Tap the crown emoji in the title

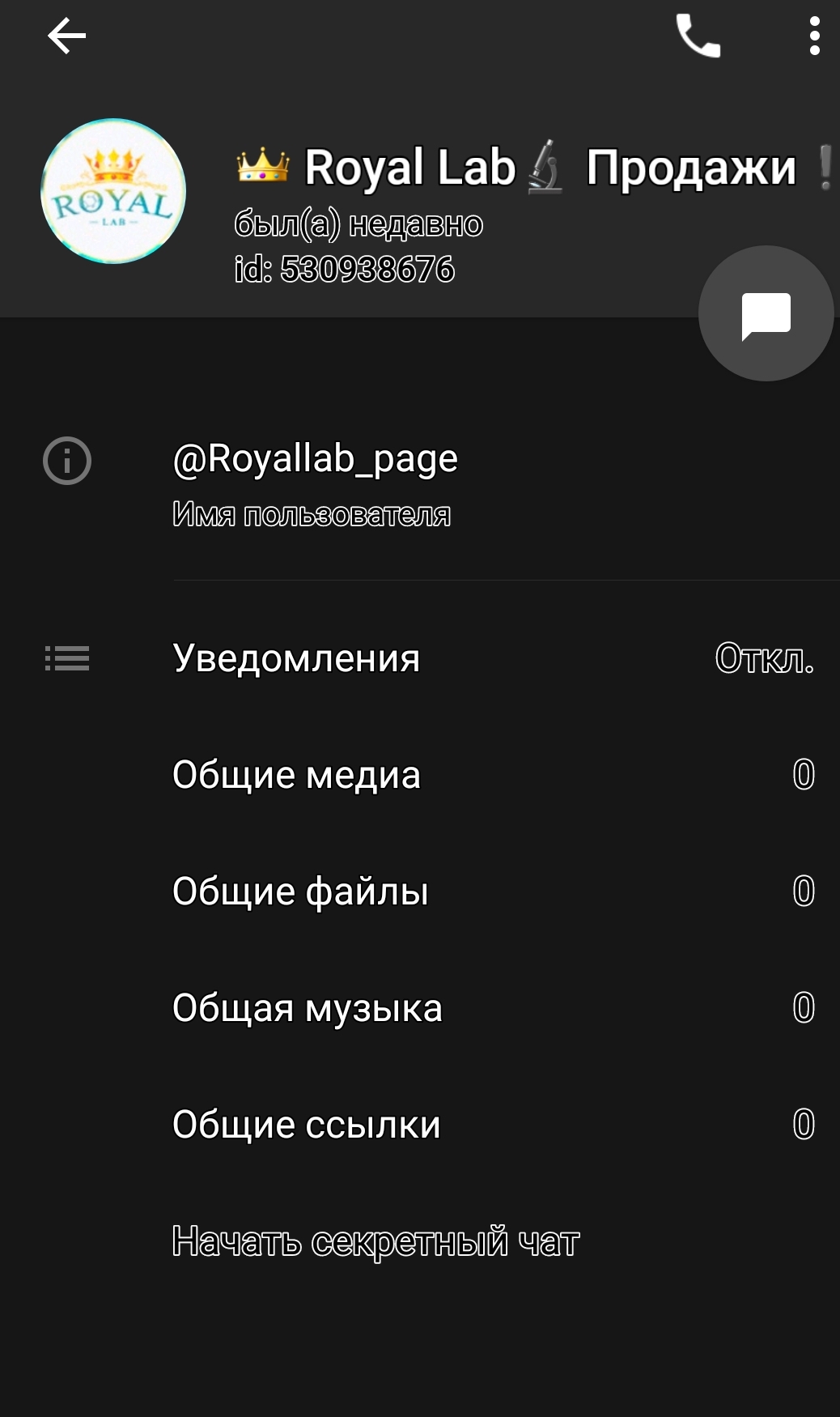262,166
